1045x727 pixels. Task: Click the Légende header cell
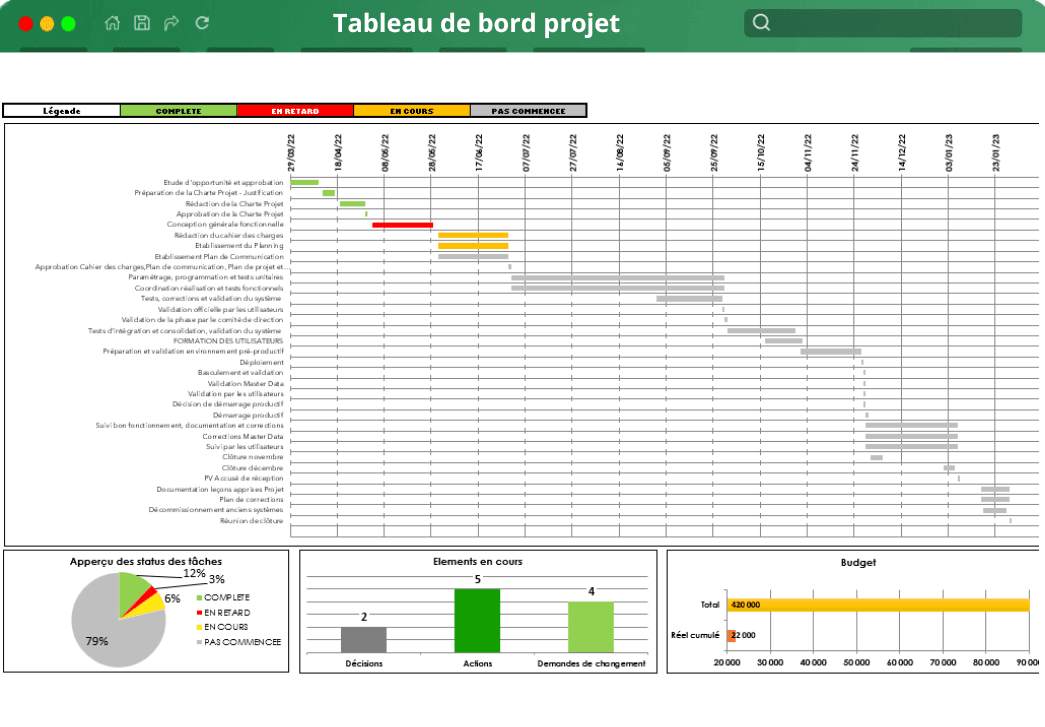(x=60, y=110)
